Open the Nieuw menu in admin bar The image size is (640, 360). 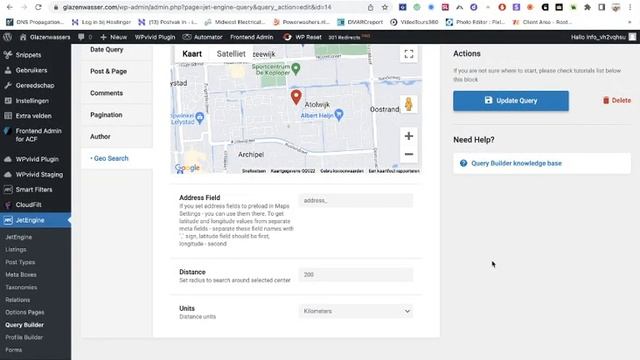[113, 37]
